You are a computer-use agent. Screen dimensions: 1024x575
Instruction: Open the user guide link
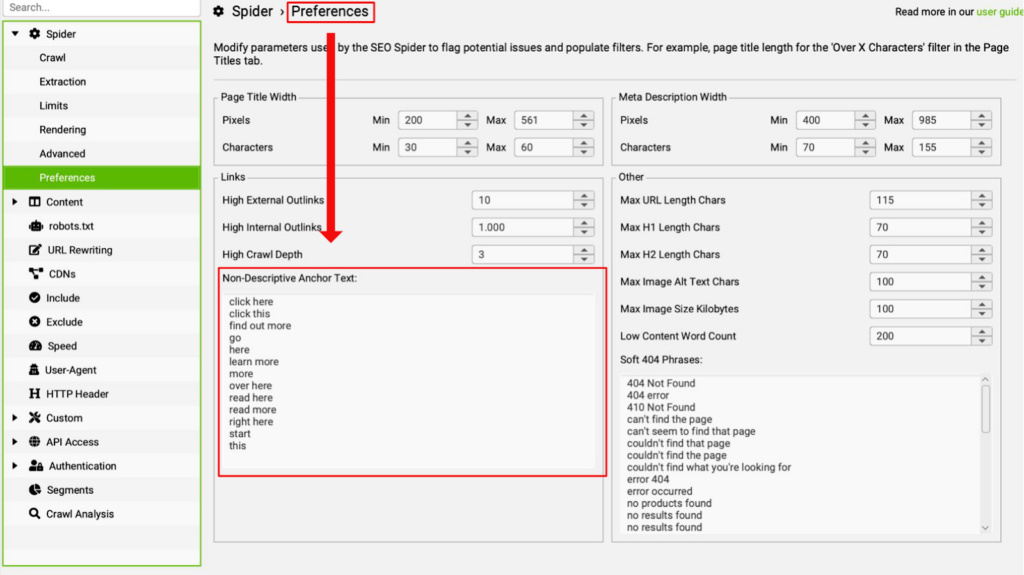(x=999, y=12)
